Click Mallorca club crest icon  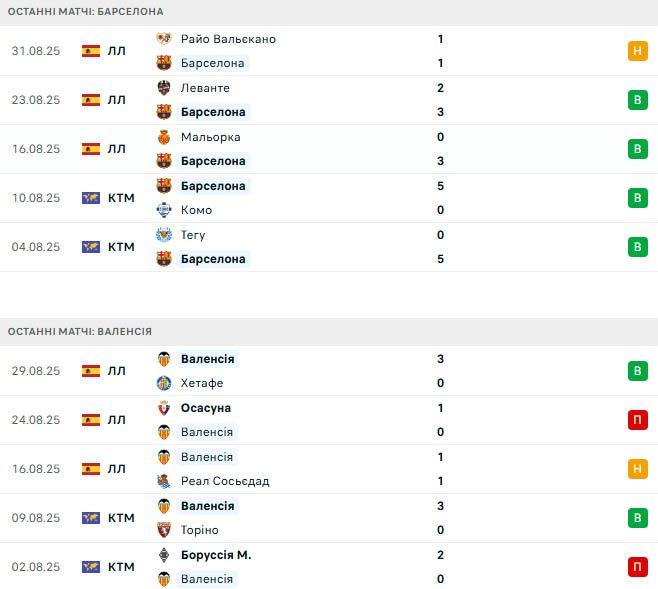[165, 137]
